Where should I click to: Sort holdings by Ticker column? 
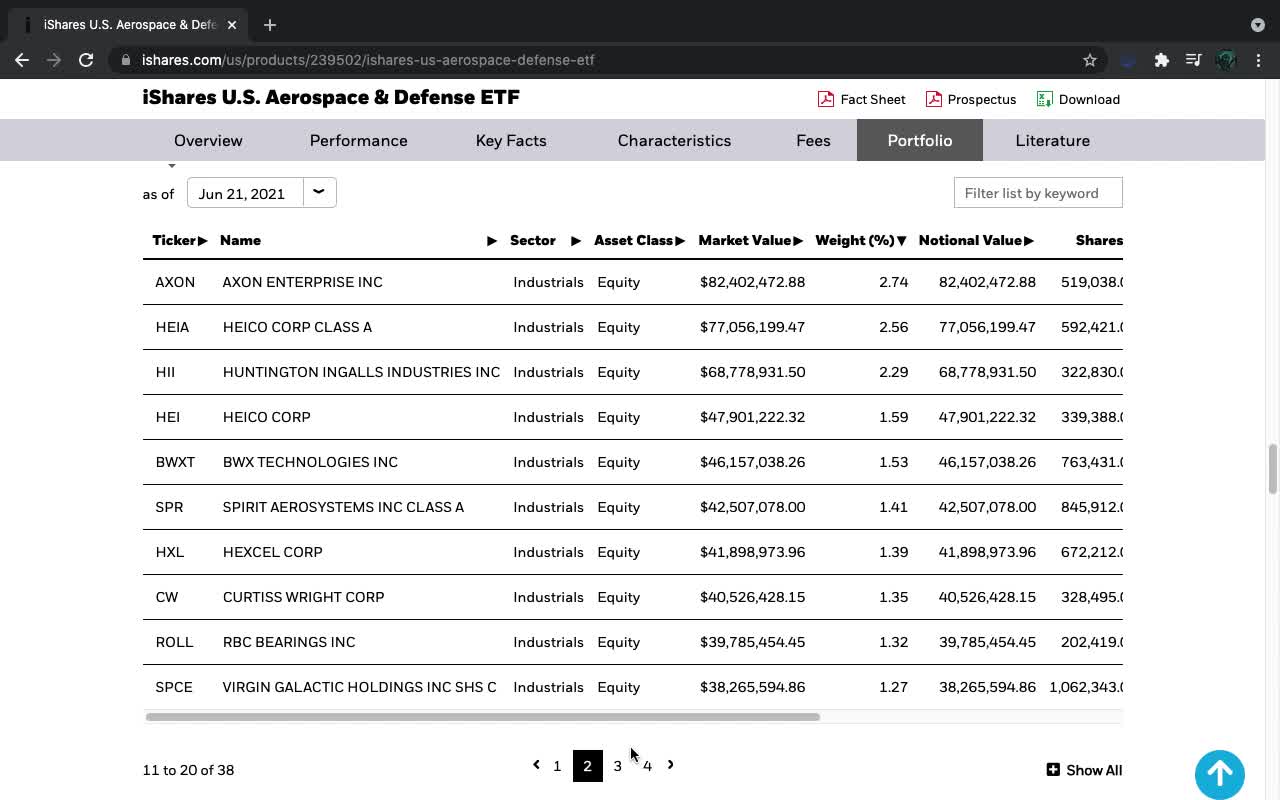click(180, 240)
